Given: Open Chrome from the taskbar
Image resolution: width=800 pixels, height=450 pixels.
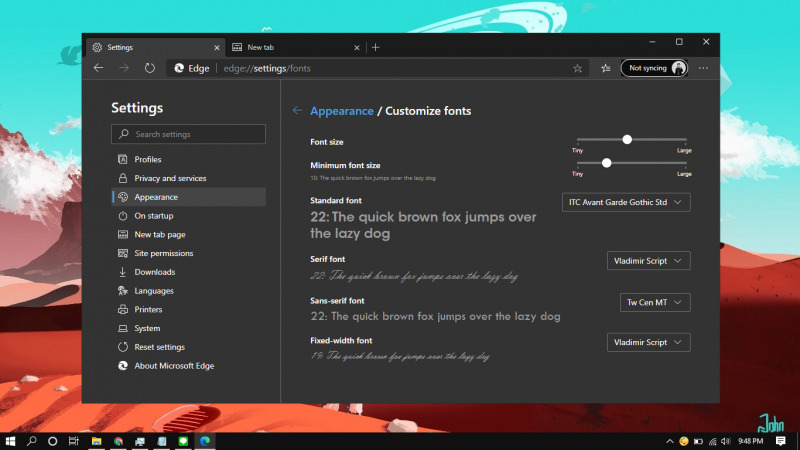Looking at the screenshot, I should 118,441.
